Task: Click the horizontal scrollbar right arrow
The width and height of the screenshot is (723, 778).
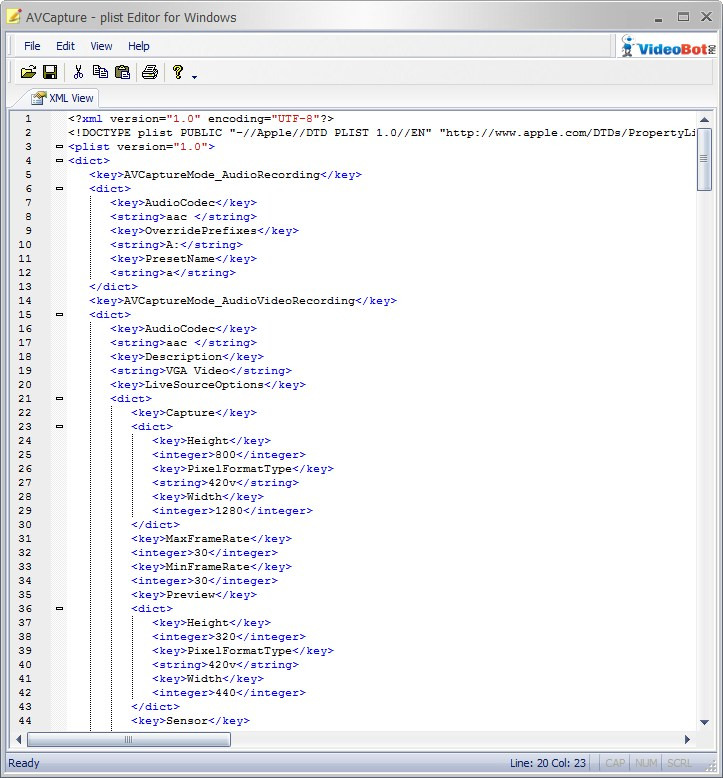Action: (687, 739)
